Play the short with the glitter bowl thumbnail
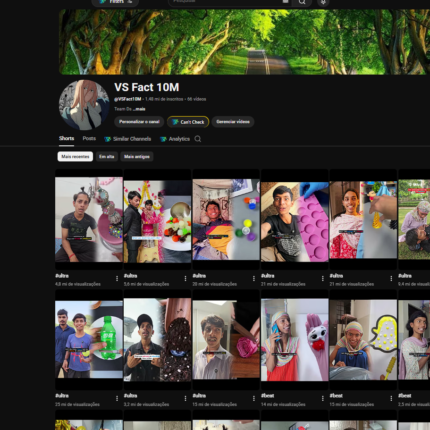 89,219
